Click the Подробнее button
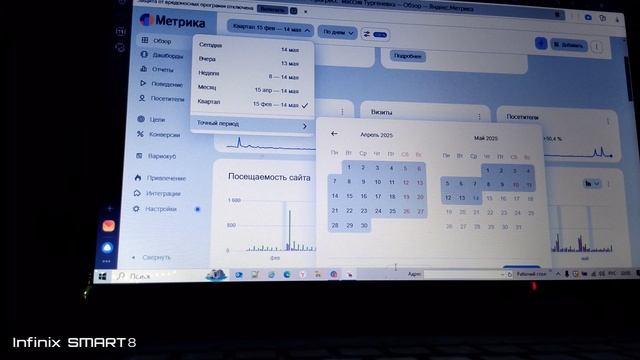 pos(408,56)
